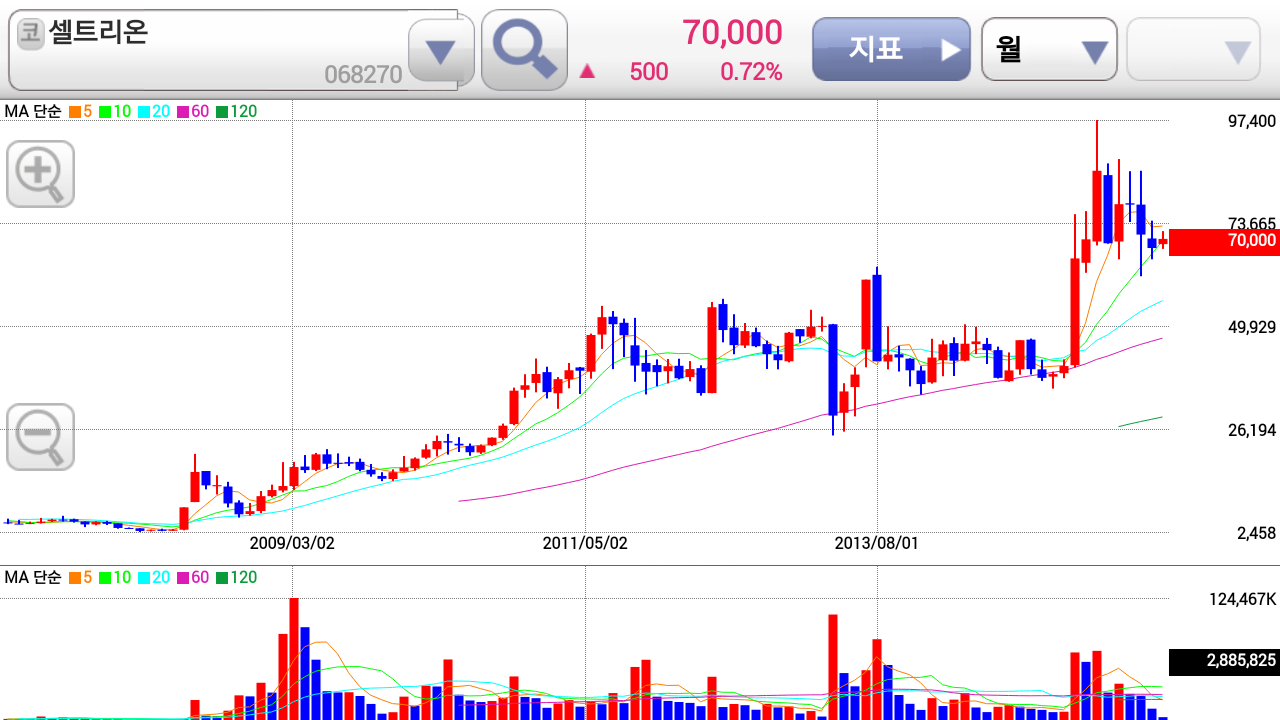
Task: Click the 0.72% change percentage
Action: point(751,72)
